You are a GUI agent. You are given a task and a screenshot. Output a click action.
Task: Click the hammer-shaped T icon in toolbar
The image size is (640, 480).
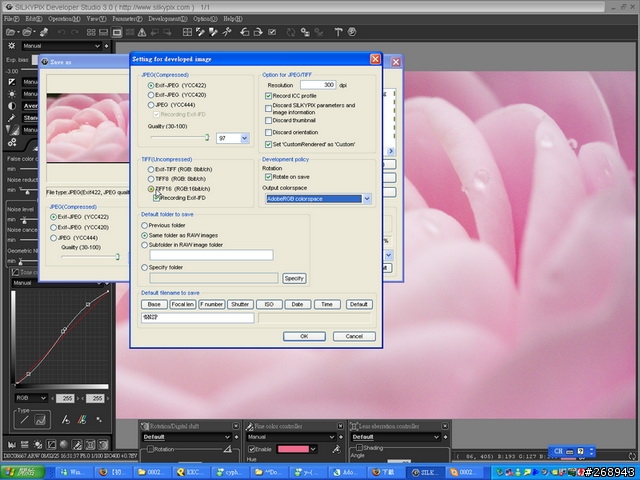pos(338,32)
